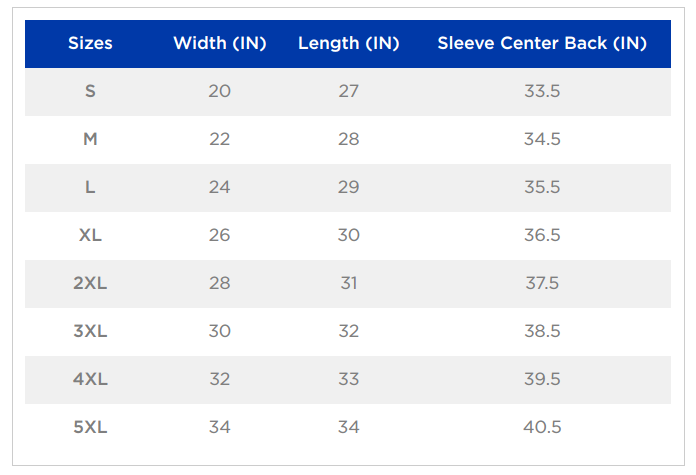Select the S size row label
Viewport: 696px width, 475px height.
90,91
